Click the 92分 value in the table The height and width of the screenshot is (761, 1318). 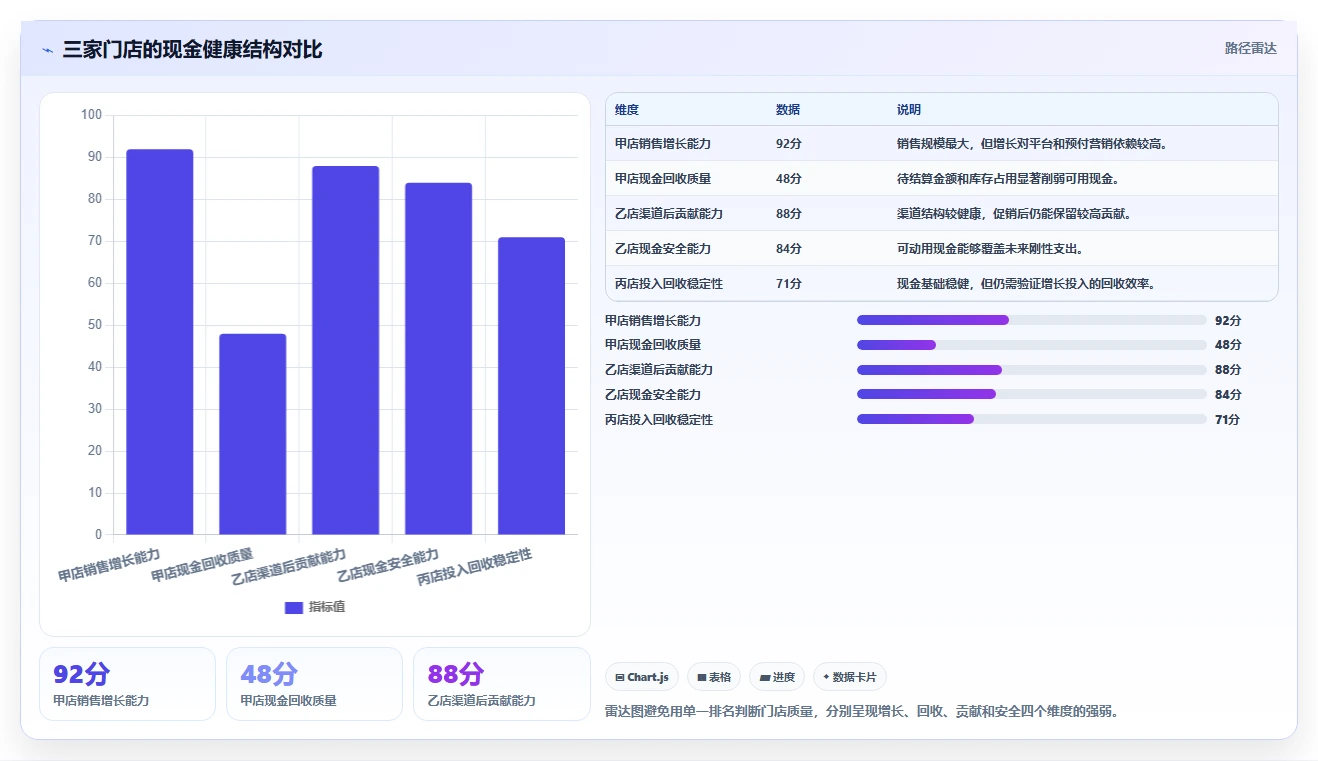point(788,144)
